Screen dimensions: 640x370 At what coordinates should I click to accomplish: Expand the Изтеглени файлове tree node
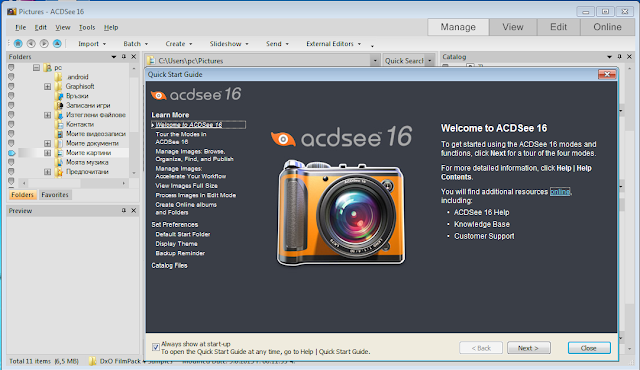tap(47, 115)
